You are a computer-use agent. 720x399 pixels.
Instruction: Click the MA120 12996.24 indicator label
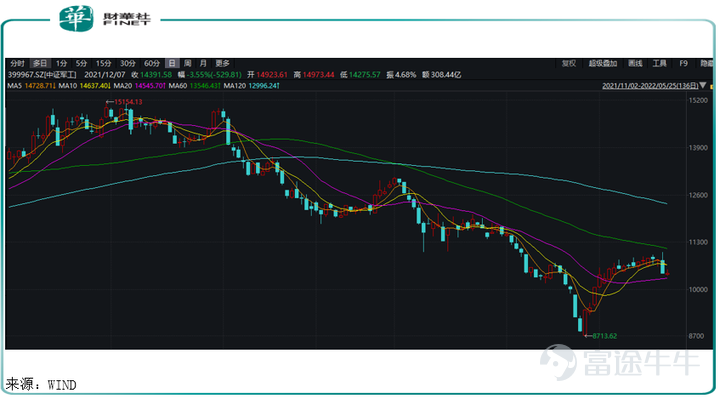pos(252,86)
